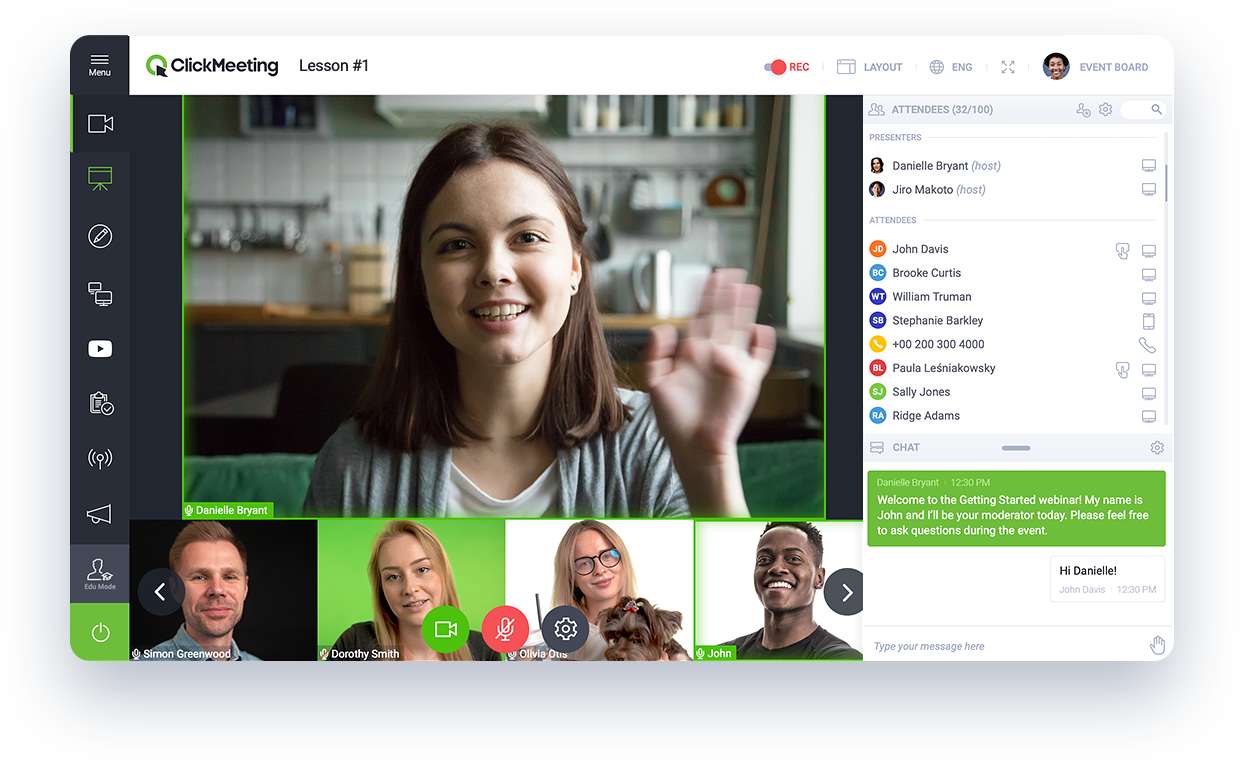Open the surveys clipboard icon
The image size is (1240, 762).
(100, 404)
